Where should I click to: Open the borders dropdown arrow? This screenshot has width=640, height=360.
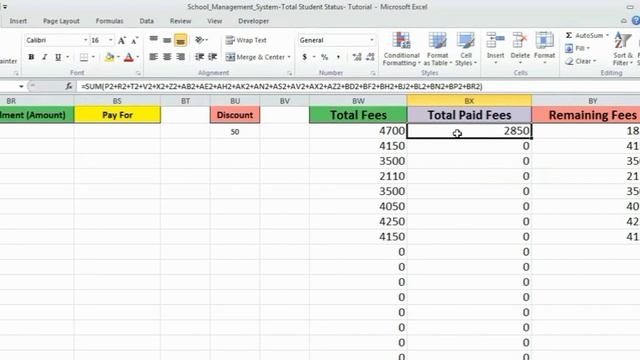coord(93,57)
